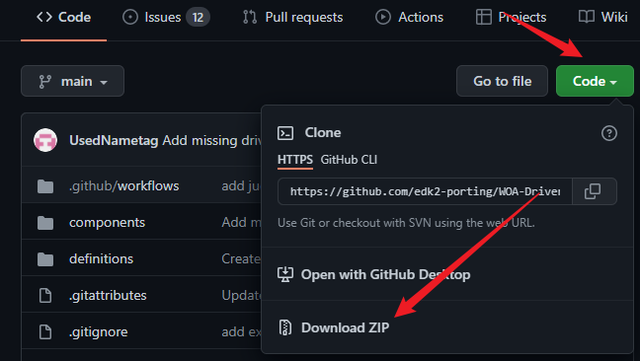The height and width of the screenshot is (361, 640).
Task: Click the Actions play icon
Action: click(383, 18)
